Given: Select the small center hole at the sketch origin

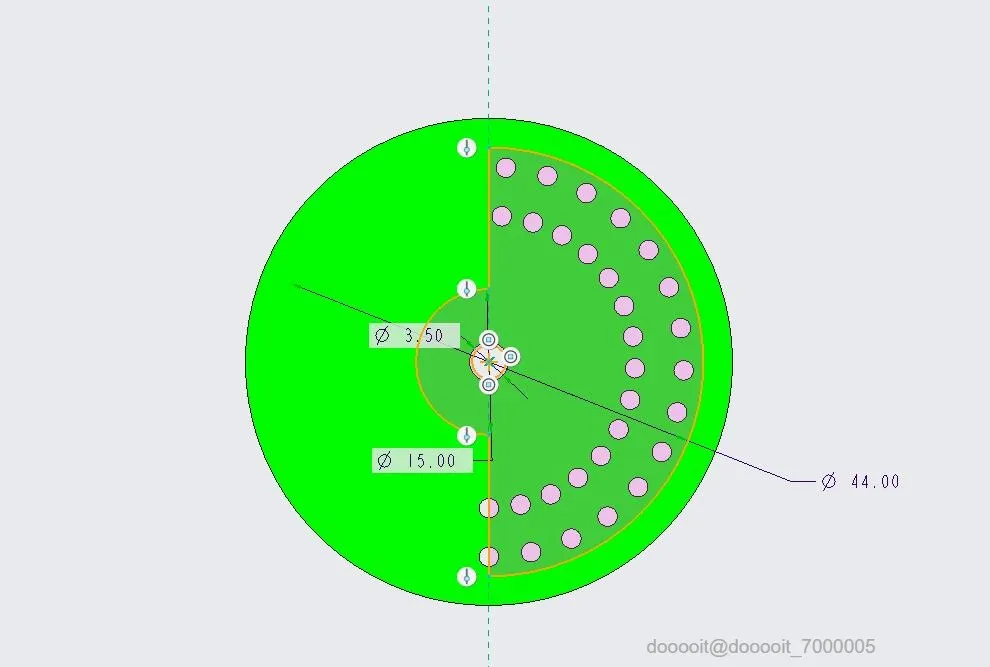Looking at the screenshot, I should click(x=489, y=361).
